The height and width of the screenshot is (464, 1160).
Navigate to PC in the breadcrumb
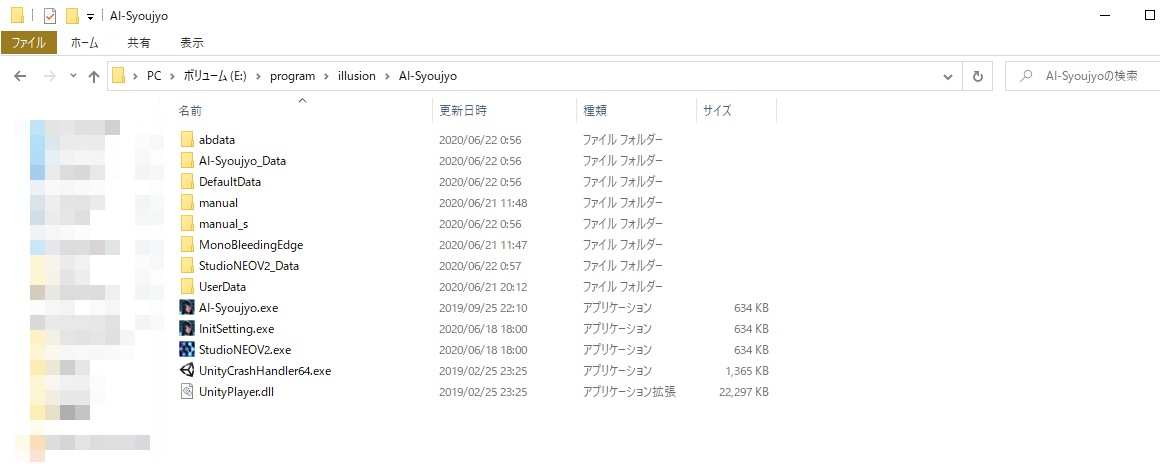[154, 75]
